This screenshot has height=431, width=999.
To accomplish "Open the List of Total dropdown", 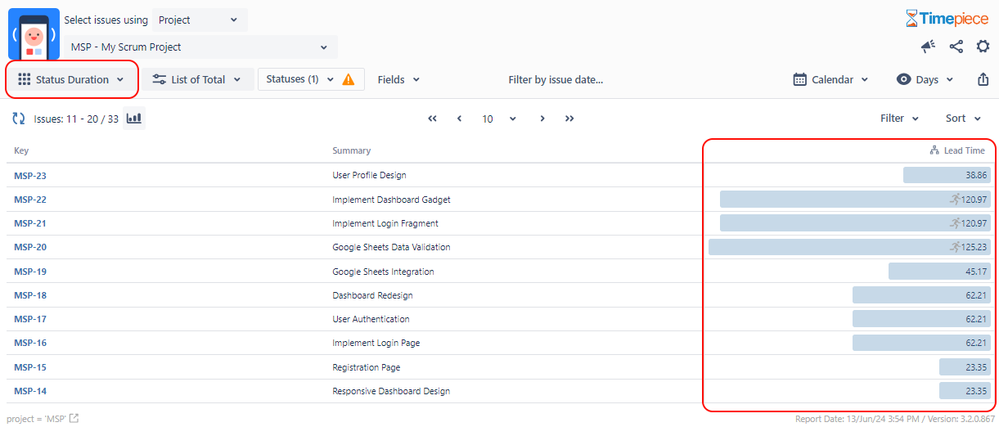I will [198, 80].
